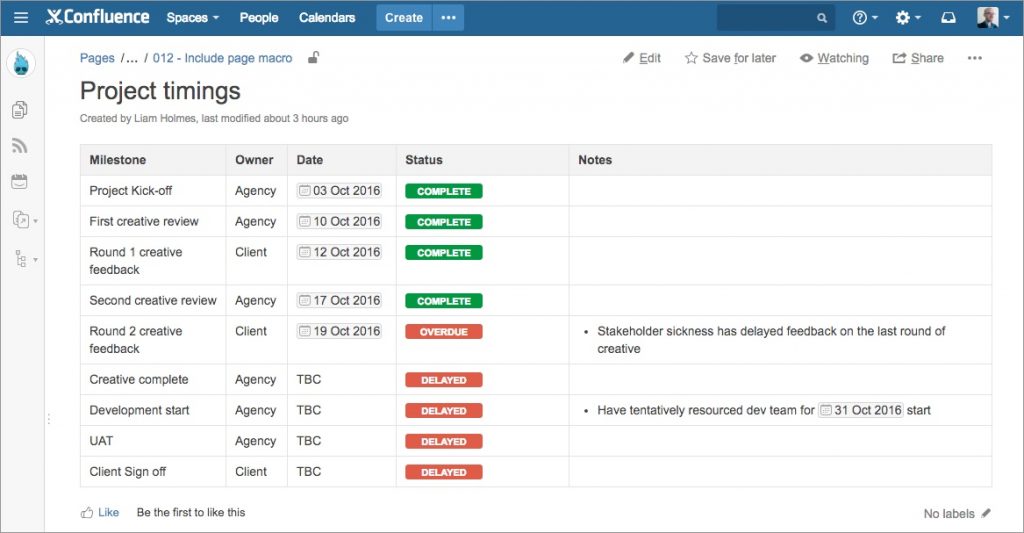Open the Pages icon in the sidebar
Viewport: 1024px width, 533px height.
tap(20, 109)
